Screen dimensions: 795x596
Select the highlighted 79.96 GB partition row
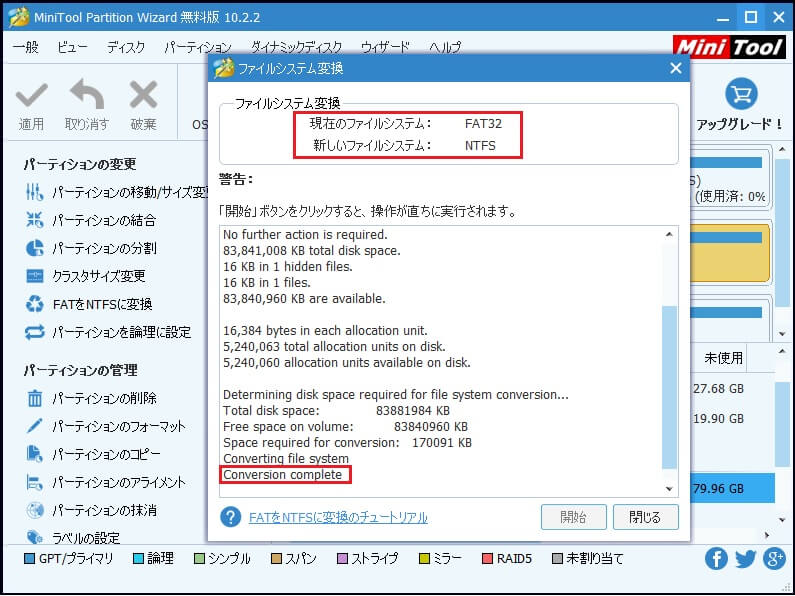coord(732,489)
